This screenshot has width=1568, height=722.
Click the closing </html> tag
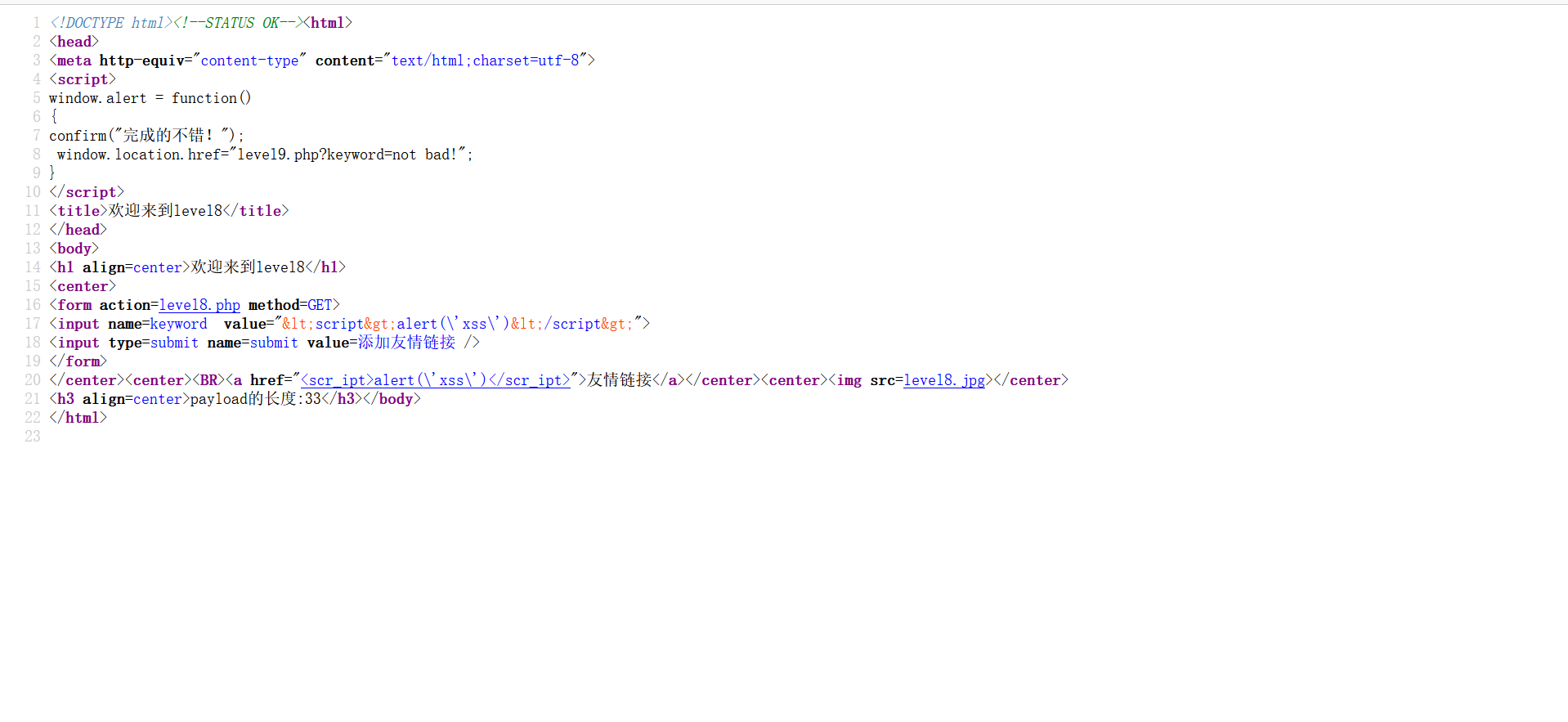point(78,418)
